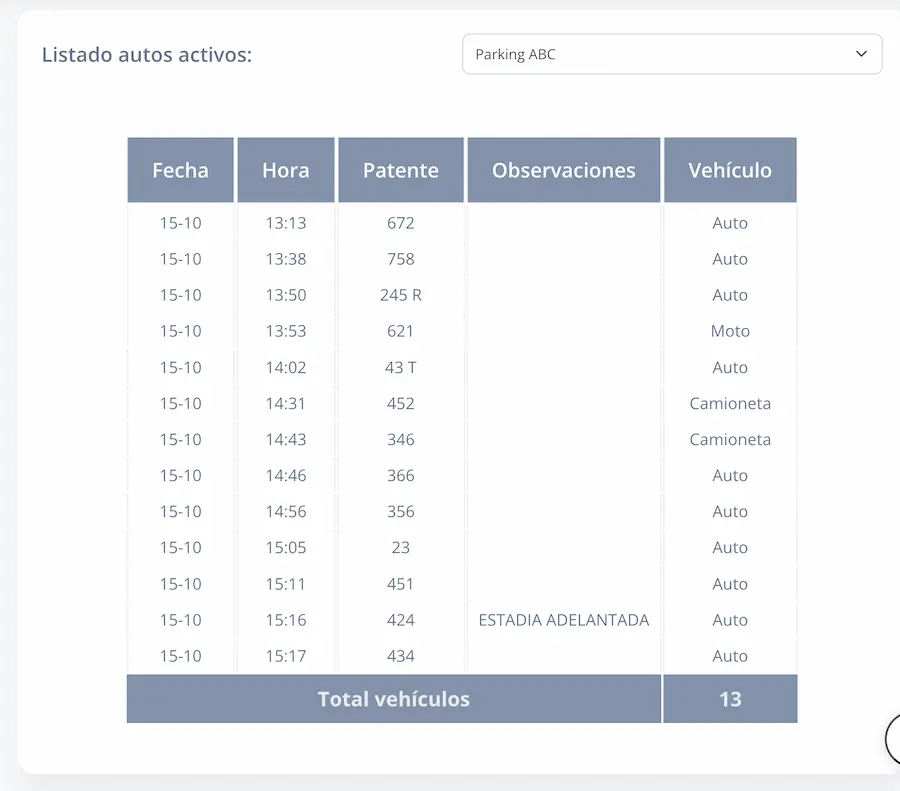The width and height of the screenshot is (900, 791).
Task: Open the Parking ABC dropdown
Action: 671,54
